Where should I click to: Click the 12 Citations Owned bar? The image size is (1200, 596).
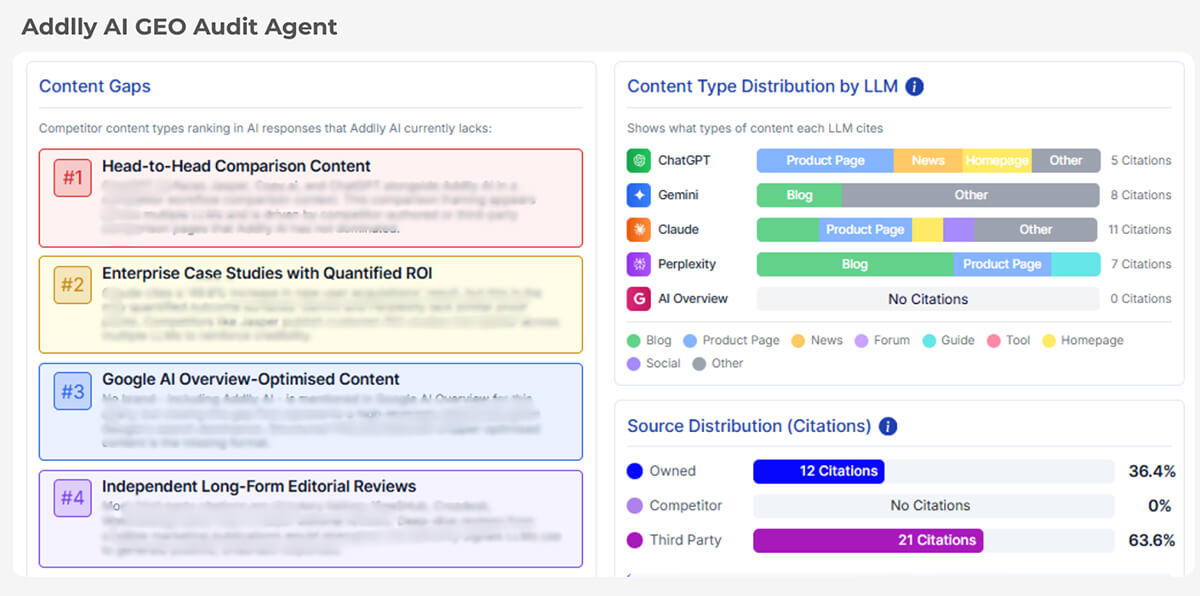point(818,471)
